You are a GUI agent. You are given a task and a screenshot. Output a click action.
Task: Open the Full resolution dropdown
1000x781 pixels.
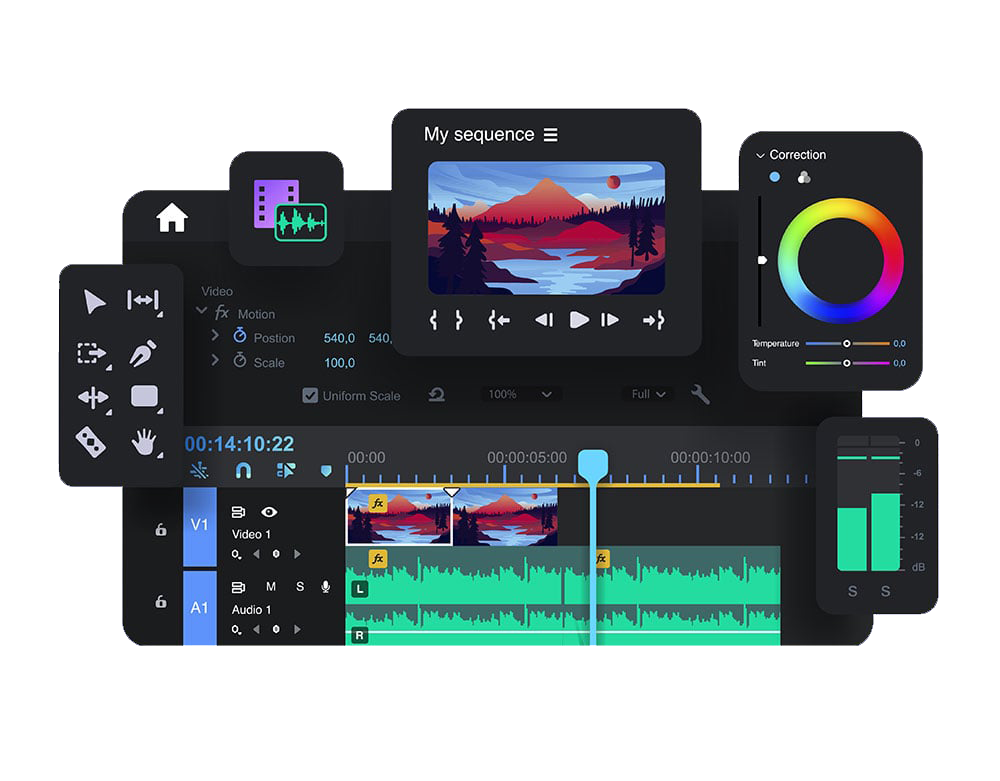click(648, 395)
